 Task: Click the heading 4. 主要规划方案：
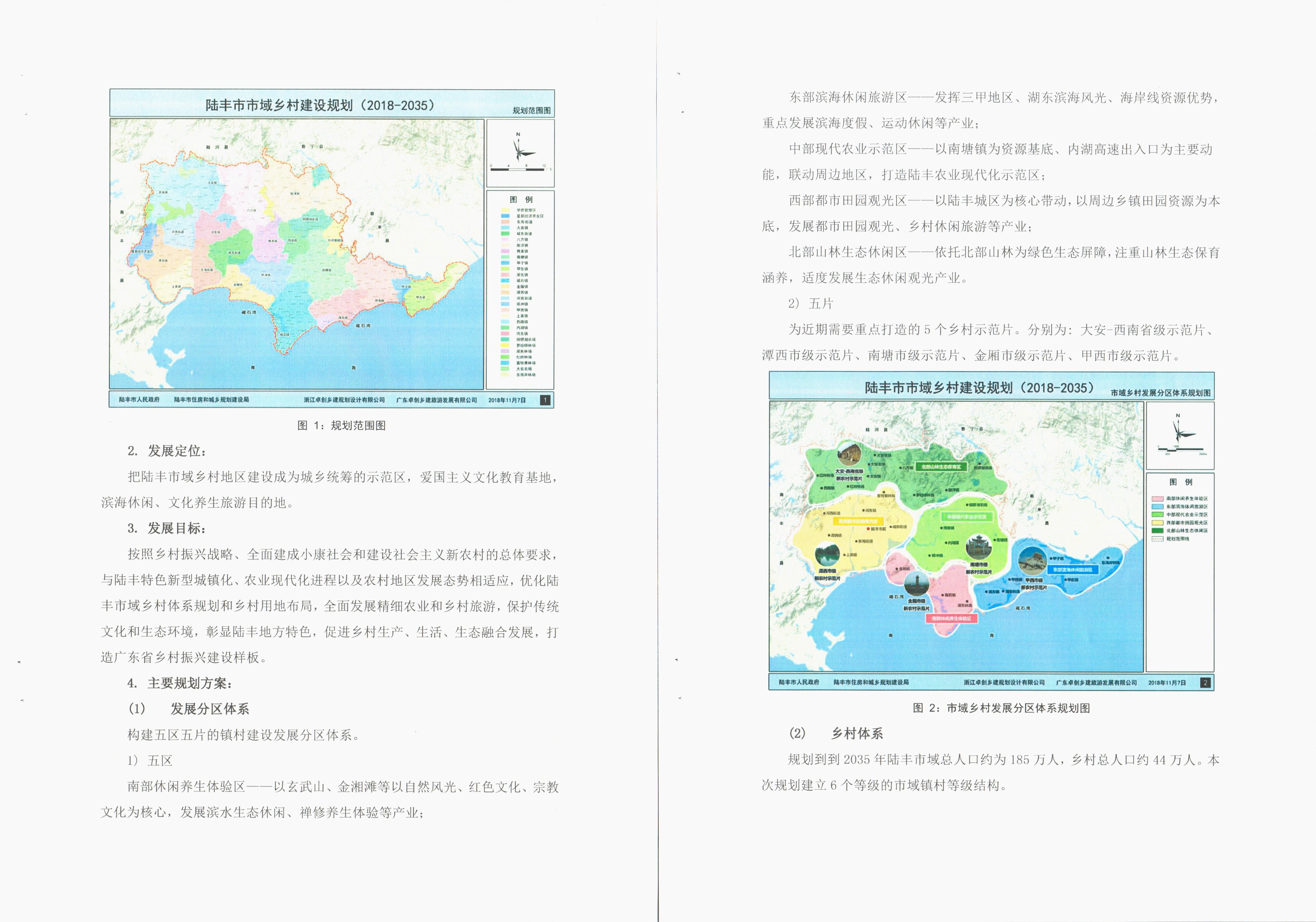coord(180,683)
